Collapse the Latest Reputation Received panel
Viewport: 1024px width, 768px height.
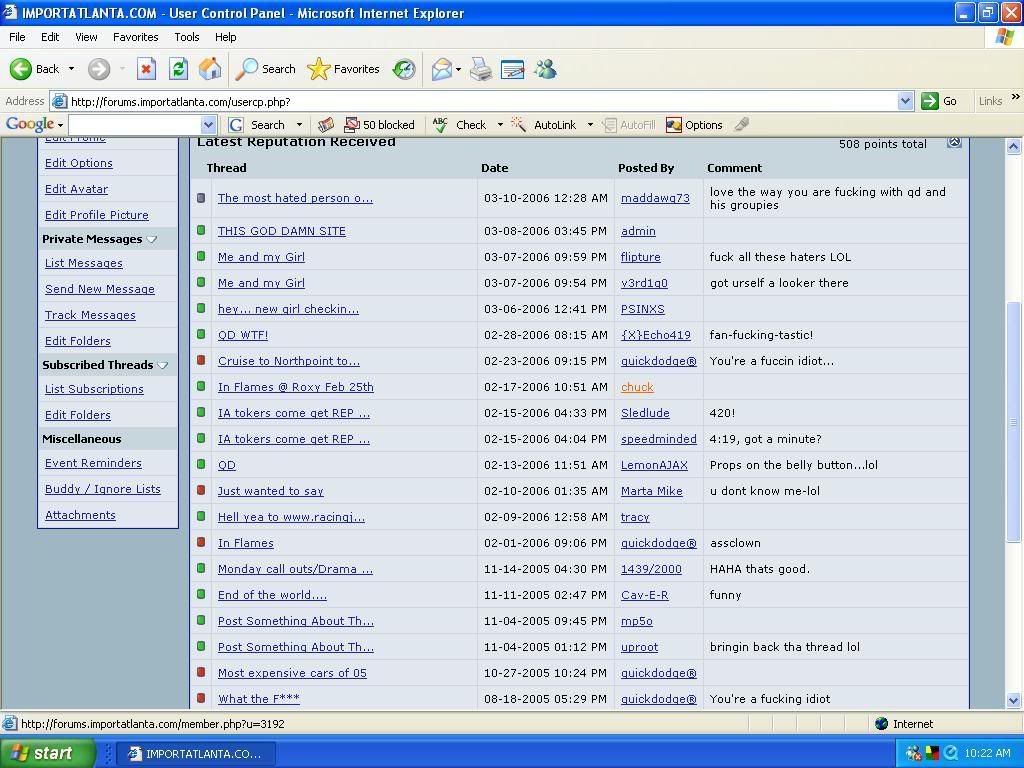tap(953, 142)
